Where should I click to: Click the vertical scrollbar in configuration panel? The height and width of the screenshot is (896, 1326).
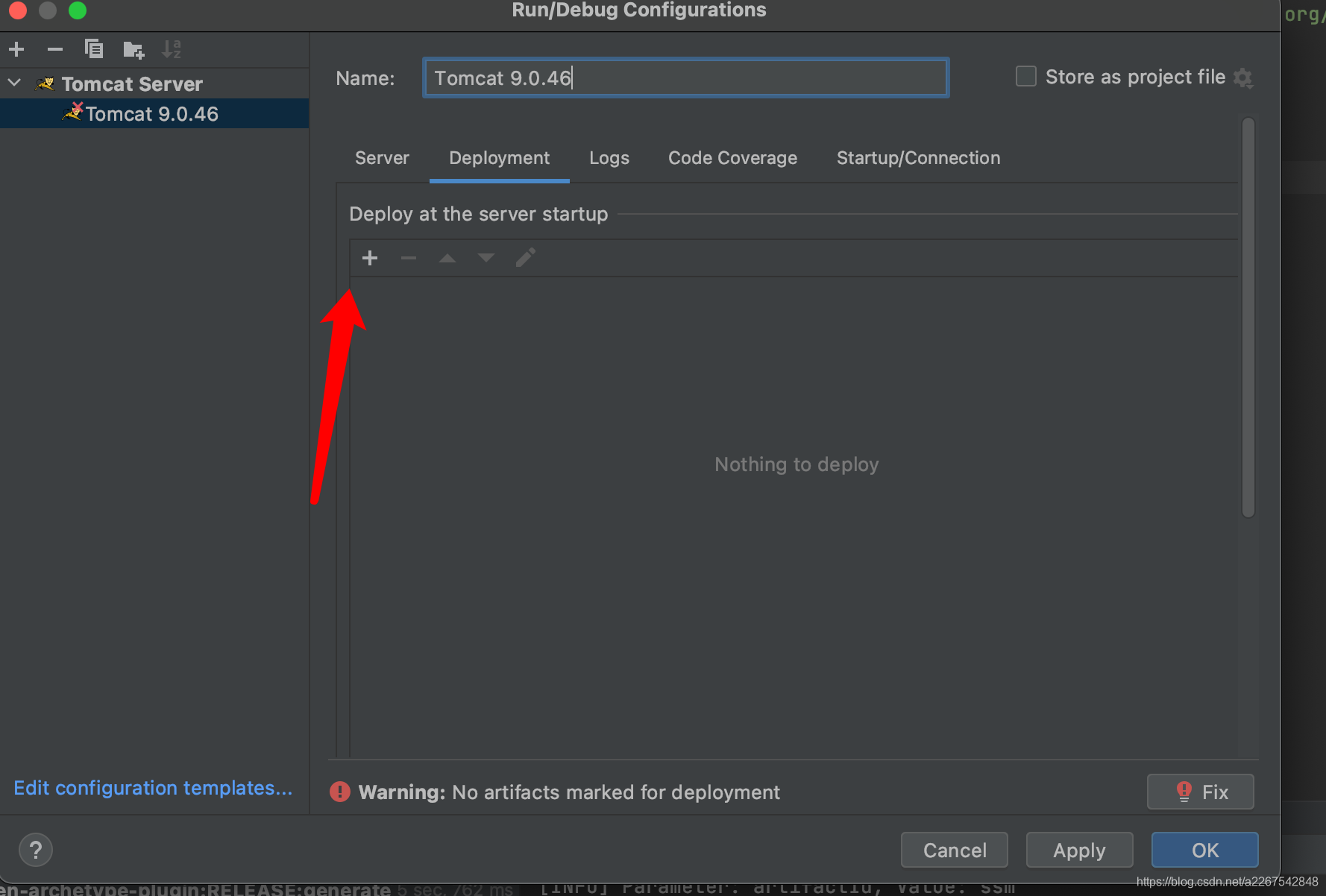pyautogui.click(x=1248, y=317)
